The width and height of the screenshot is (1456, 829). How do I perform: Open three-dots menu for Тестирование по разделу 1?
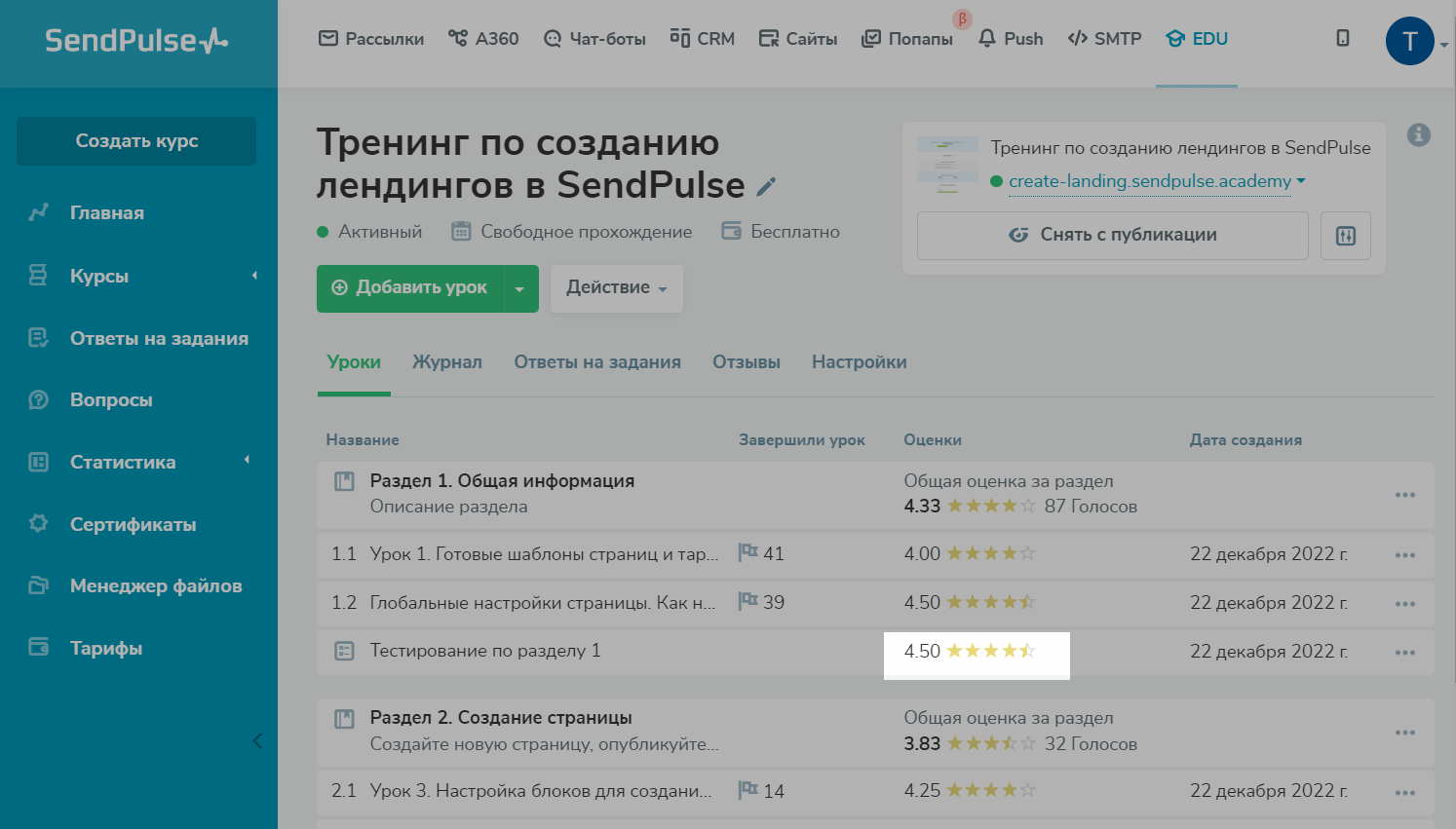[1404, 653]
